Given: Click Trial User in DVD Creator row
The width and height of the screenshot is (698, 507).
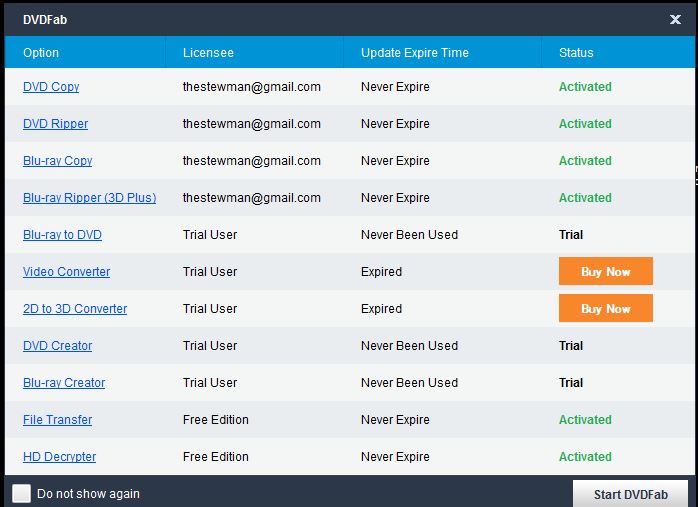Looking at the screenshot, I should (210, 345).
